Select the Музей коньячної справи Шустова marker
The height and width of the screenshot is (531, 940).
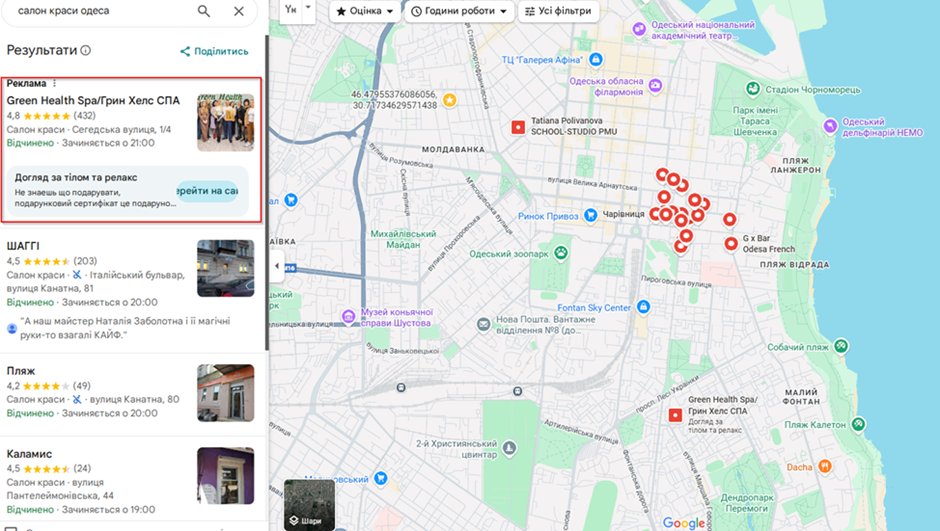point(348,317)
